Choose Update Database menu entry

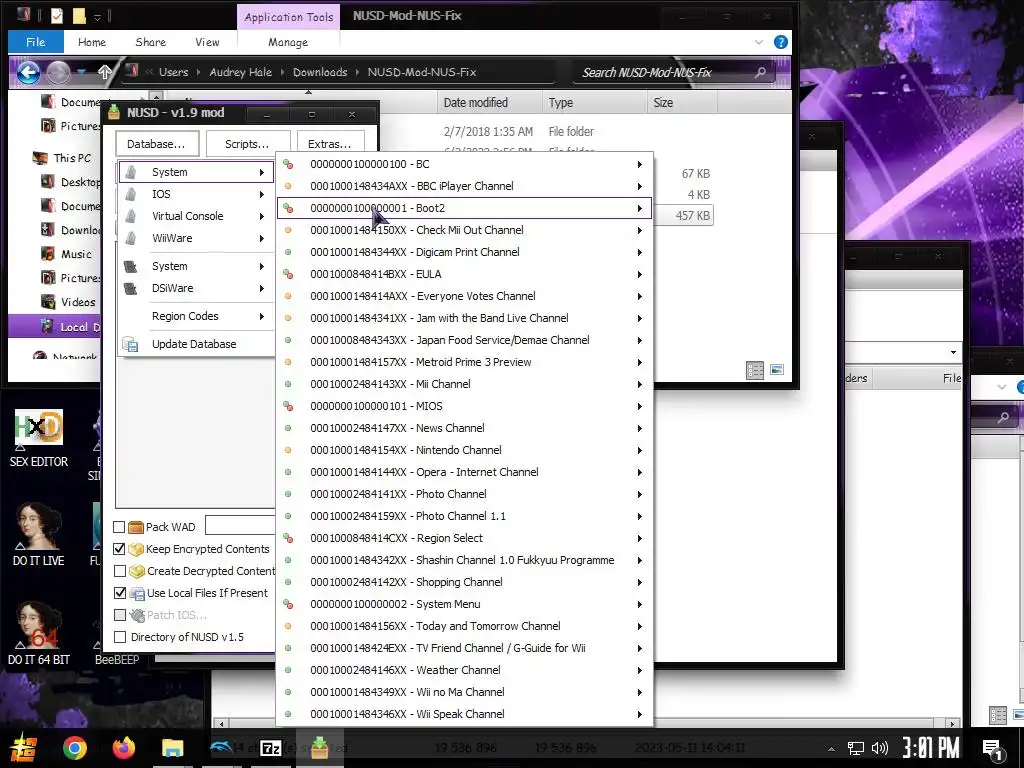[196, 344]
